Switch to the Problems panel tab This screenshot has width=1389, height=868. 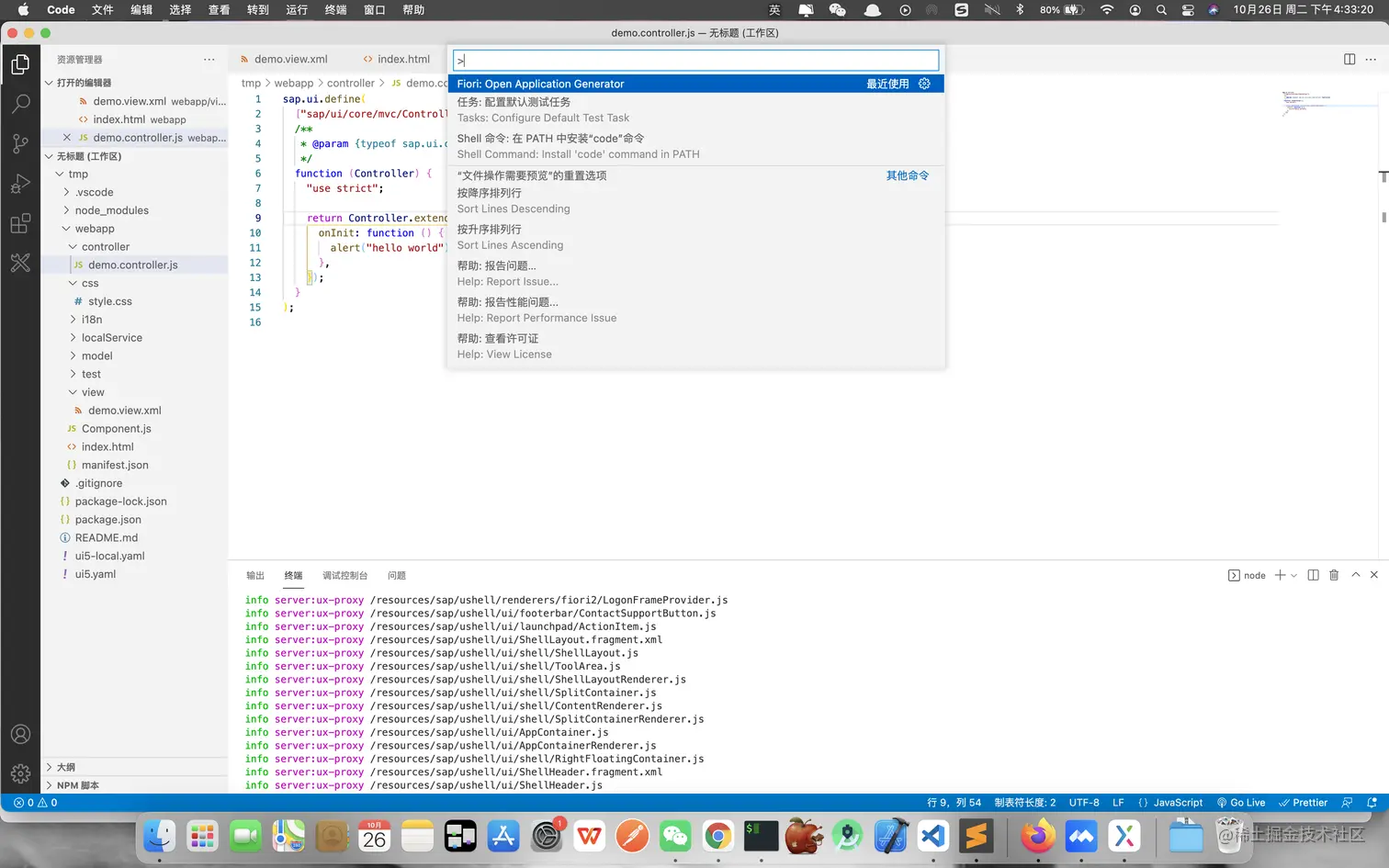[x=397, y=576]
